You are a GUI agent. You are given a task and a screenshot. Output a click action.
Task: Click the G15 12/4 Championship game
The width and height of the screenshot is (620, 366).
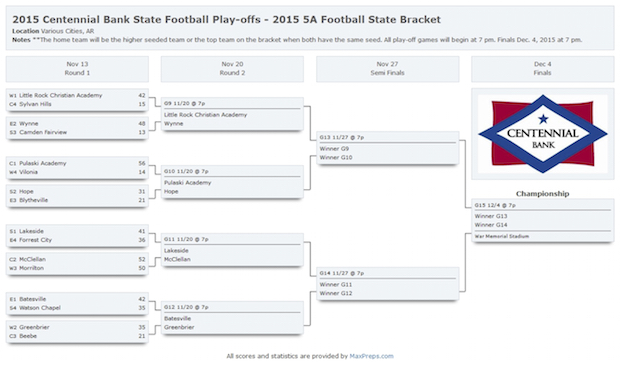pyautogui.click(x=542, y=221)
